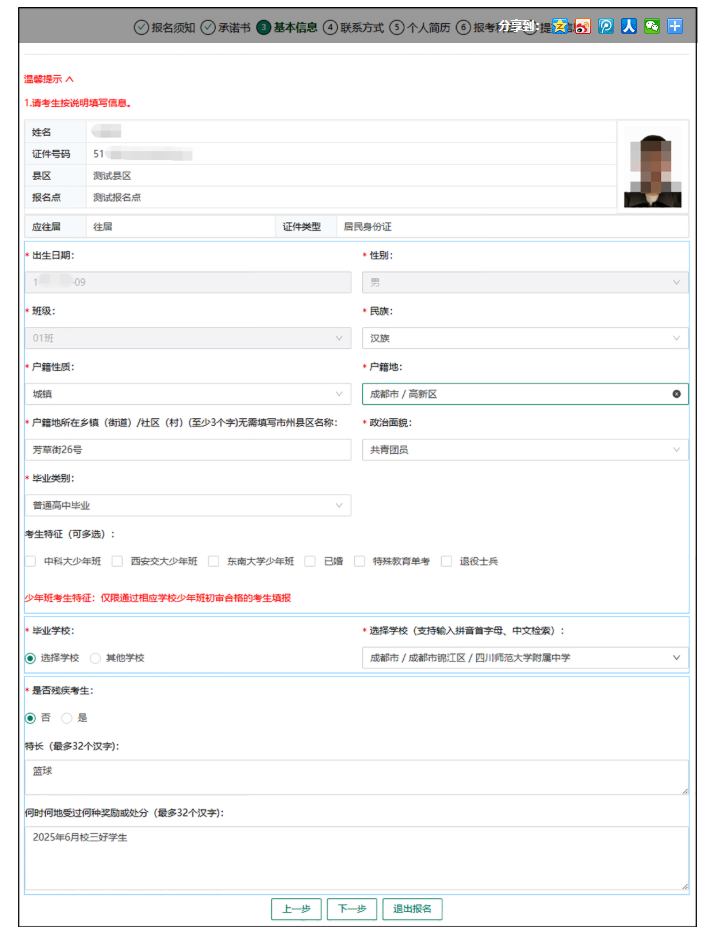Click the applicant photo thumbnail
This screenshot has width=707, height=935.
652,166
